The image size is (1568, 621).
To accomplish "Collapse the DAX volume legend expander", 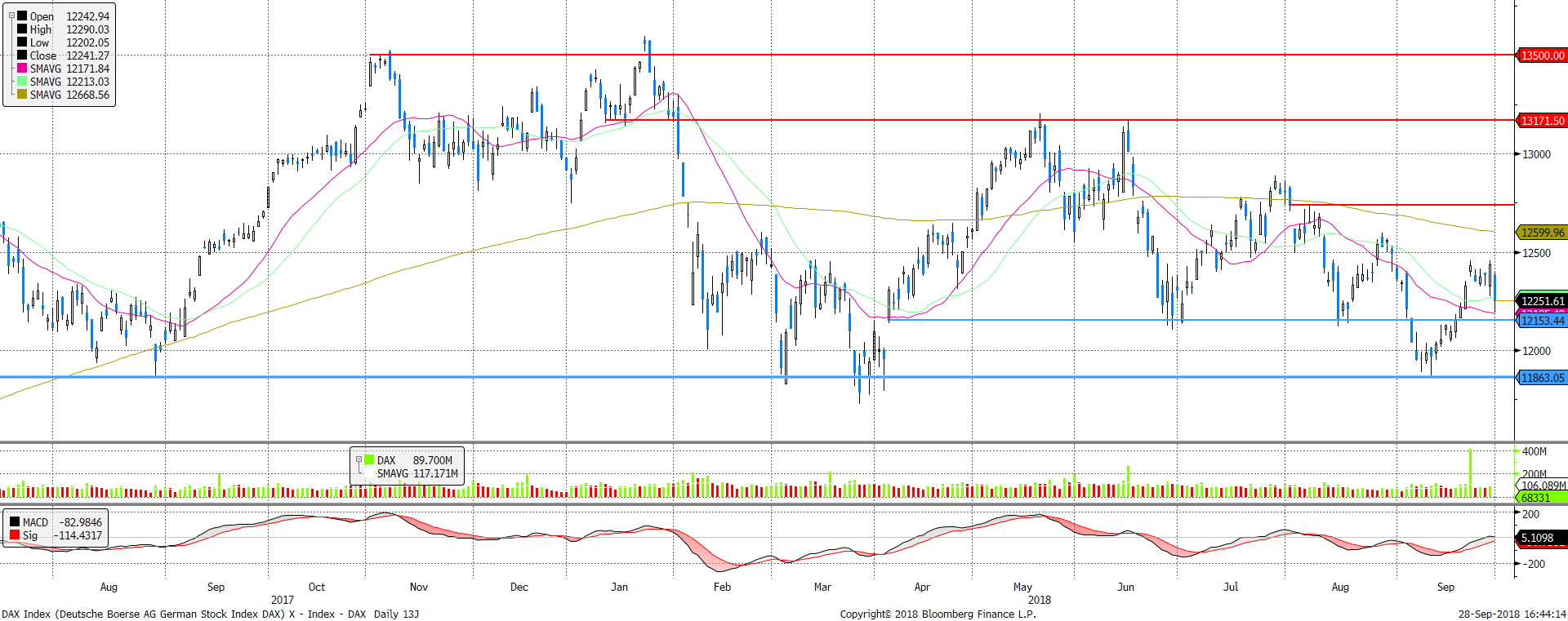I will click(359, 459).
